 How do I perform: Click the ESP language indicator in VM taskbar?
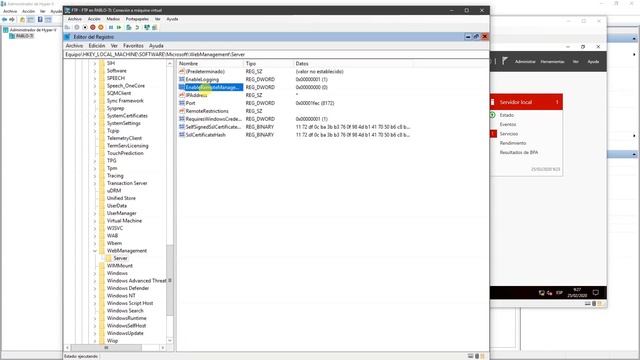coord(559,293)
